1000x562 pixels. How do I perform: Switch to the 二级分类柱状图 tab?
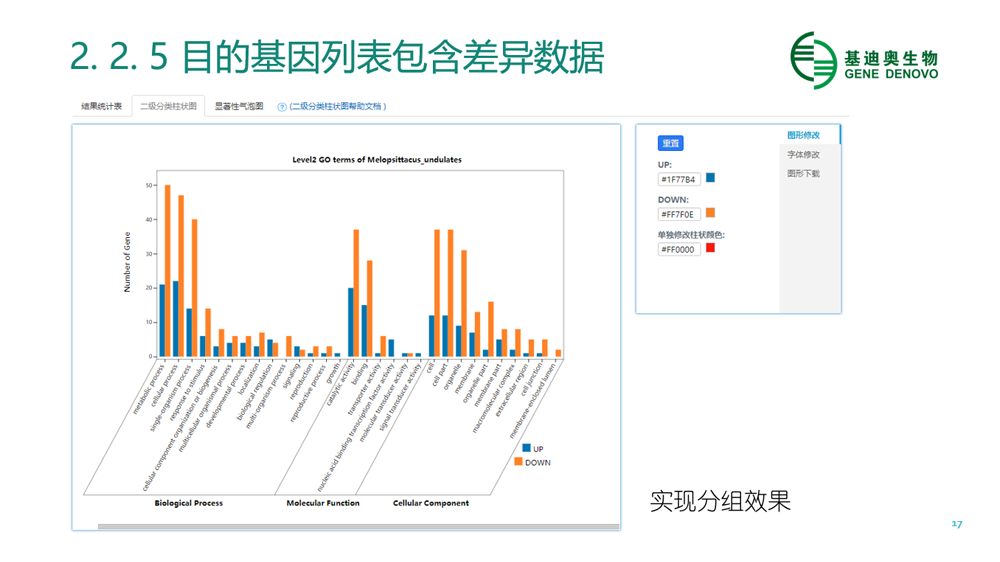tap(168, 107)
